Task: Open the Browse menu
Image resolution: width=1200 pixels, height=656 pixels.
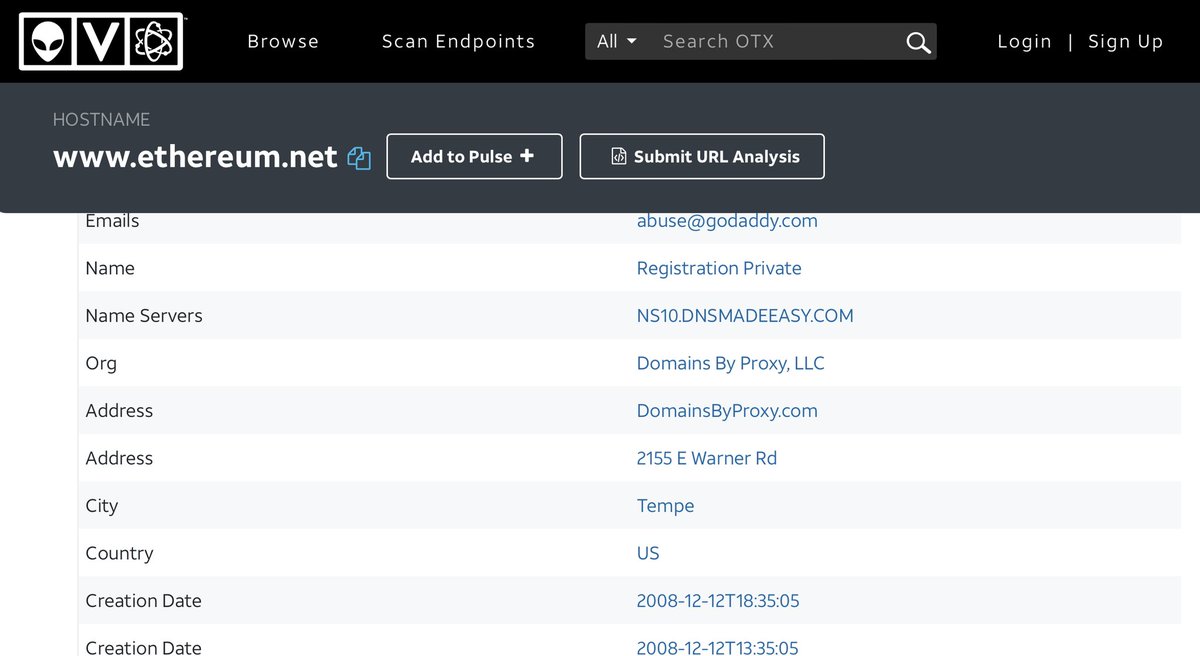Action: pyautogui.click(x=283, y=42)
